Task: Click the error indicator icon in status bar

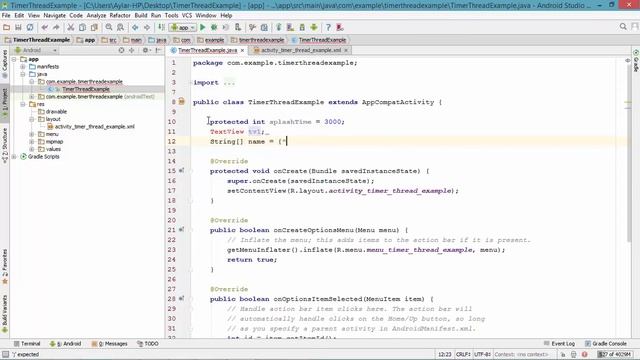Action: point(584,354)
